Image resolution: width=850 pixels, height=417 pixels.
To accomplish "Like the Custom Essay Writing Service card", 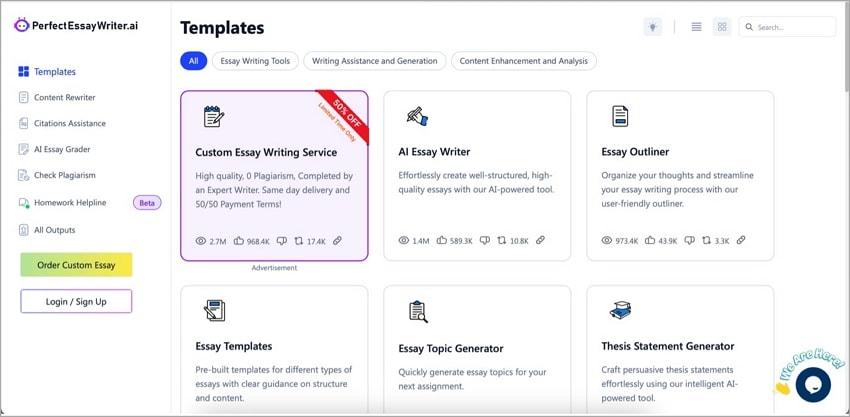I will (x=239, y=241).
